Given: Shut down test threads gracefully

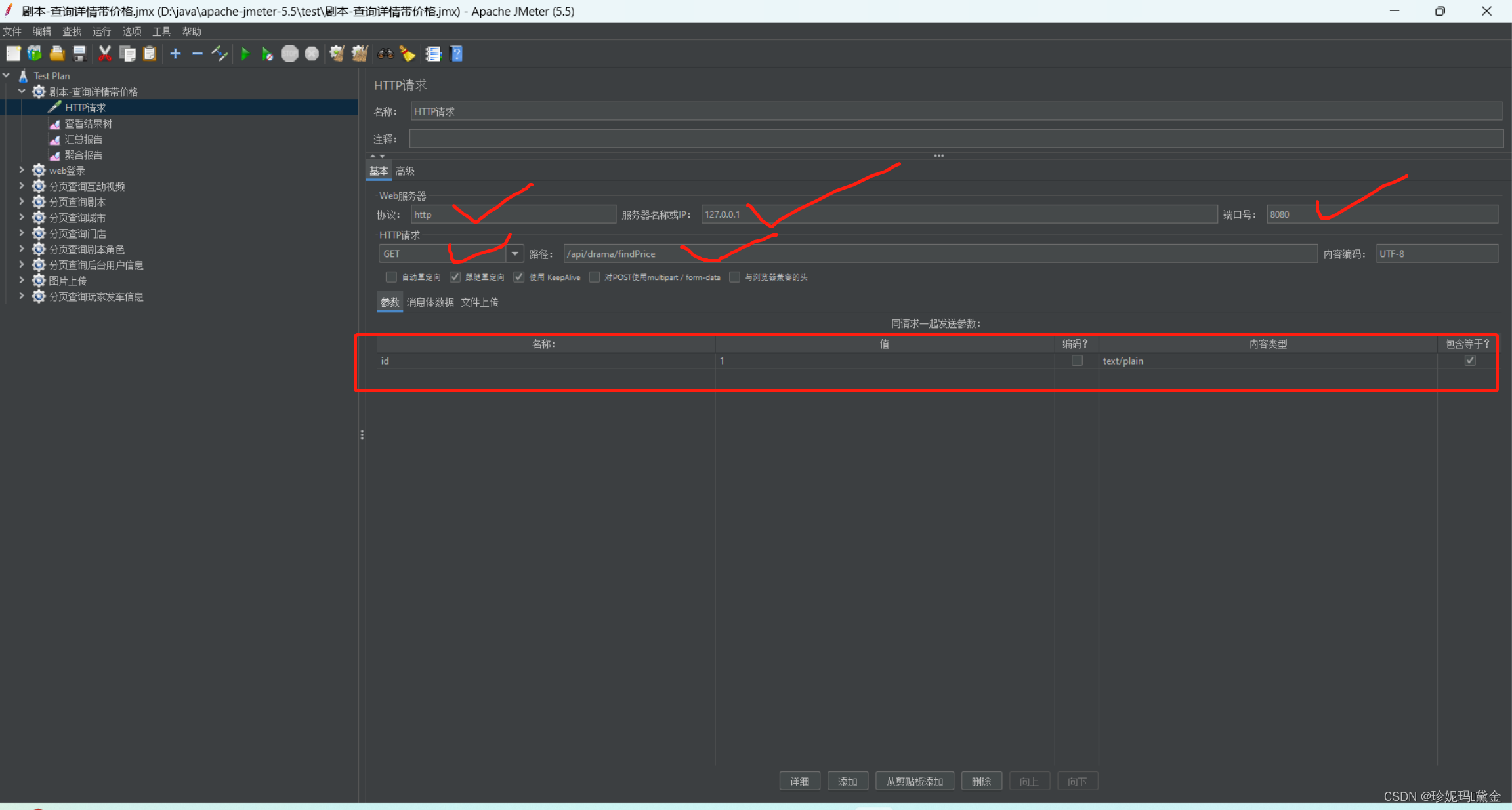Looking at the screenshot, I should pyautogui.click(x=312, y=54).
